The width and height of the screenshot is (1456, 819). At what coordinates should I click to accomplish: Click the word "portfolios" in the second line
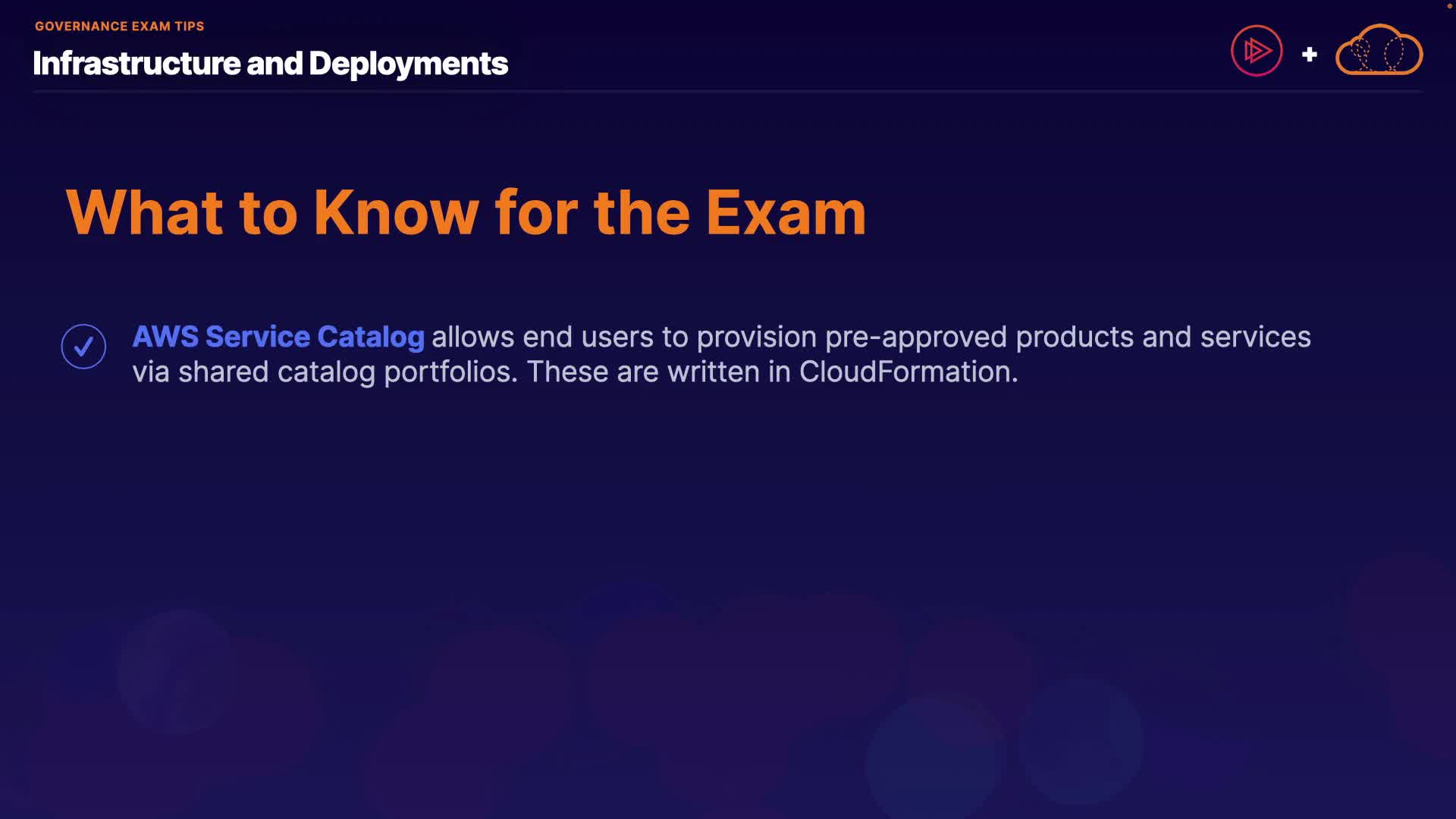click(450, 372)
